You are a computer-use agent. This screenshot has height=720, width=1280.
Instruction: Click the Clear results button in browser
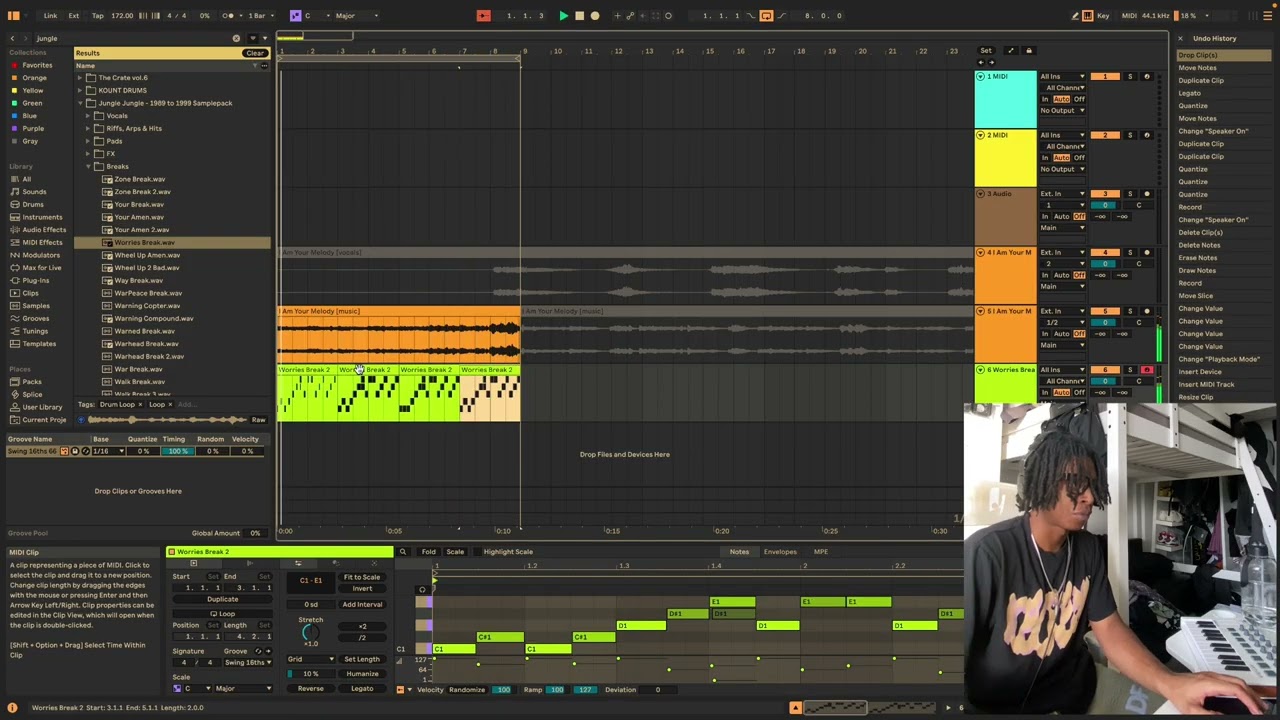point(255,53)
